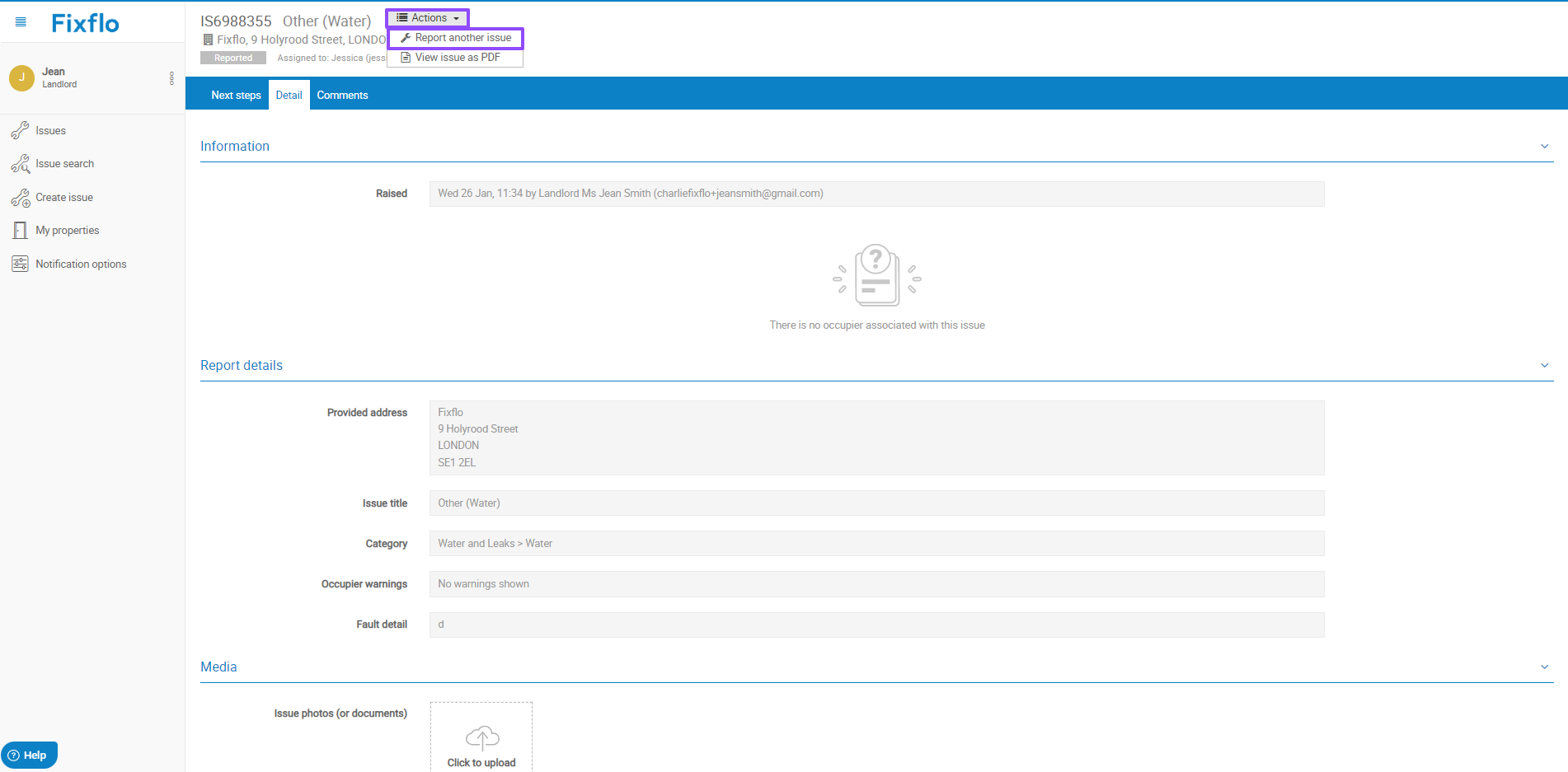The image size is (1568, 772).
Task: Select the Detail tab
Action: pos(289,95)
